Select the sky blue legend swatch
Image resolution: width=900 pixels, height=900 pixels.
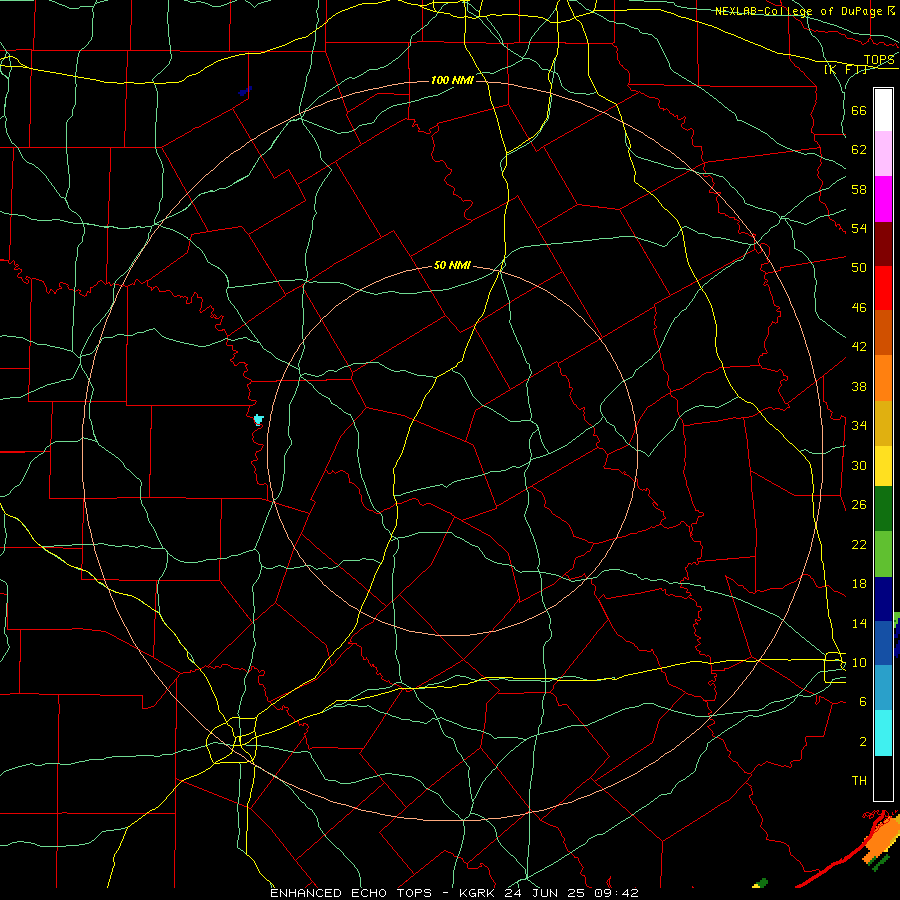pos(883,688)
